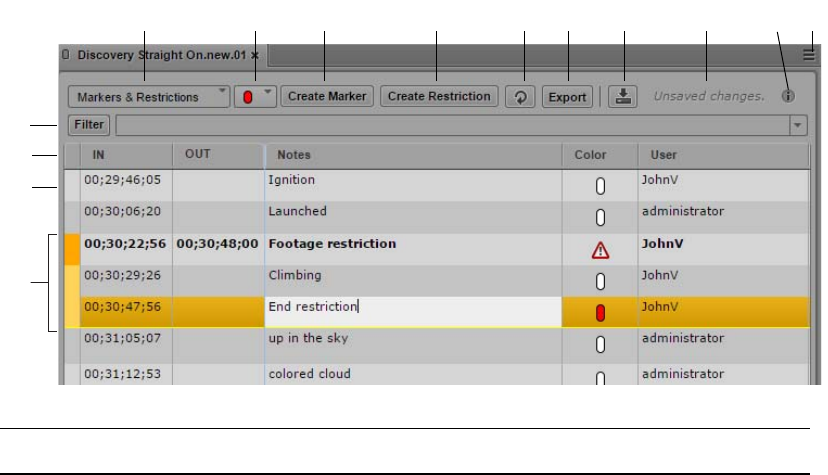
Task: Select timecode 00;30;06;20
Action: point(123,212)
